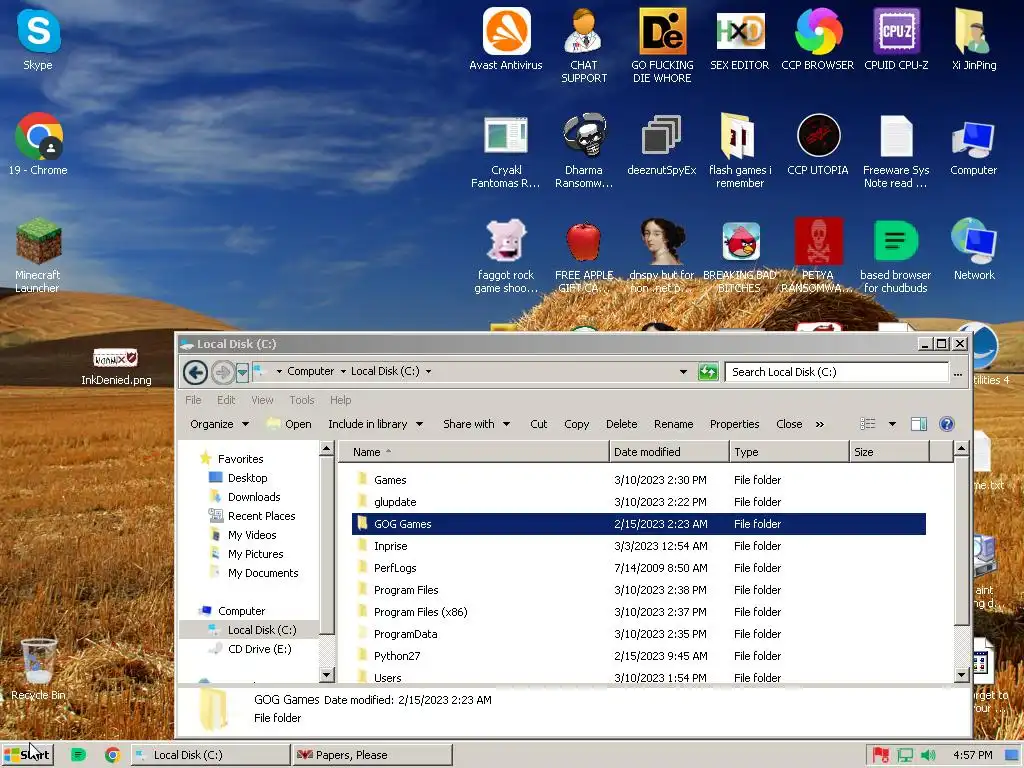The height and width of the screenshot is (768, 1024).
Task: Open the Minecraft Launcher icon
Action: point(38,256)
